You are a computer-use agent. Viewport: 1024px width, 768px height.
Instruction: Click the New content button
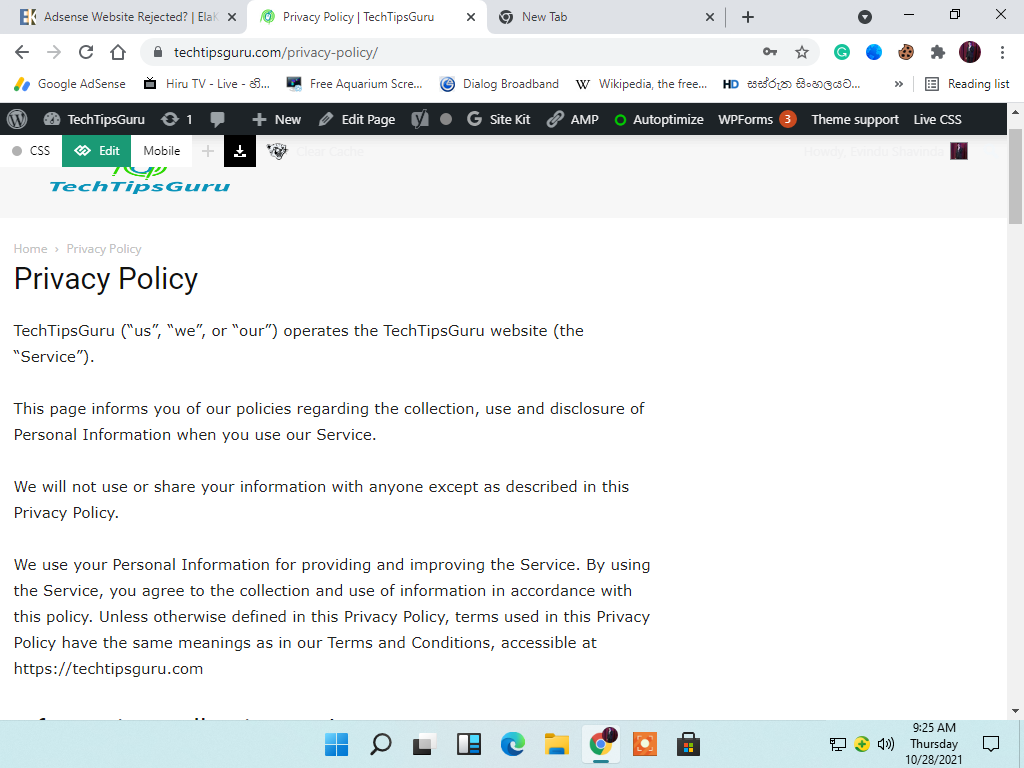point(276,120)
